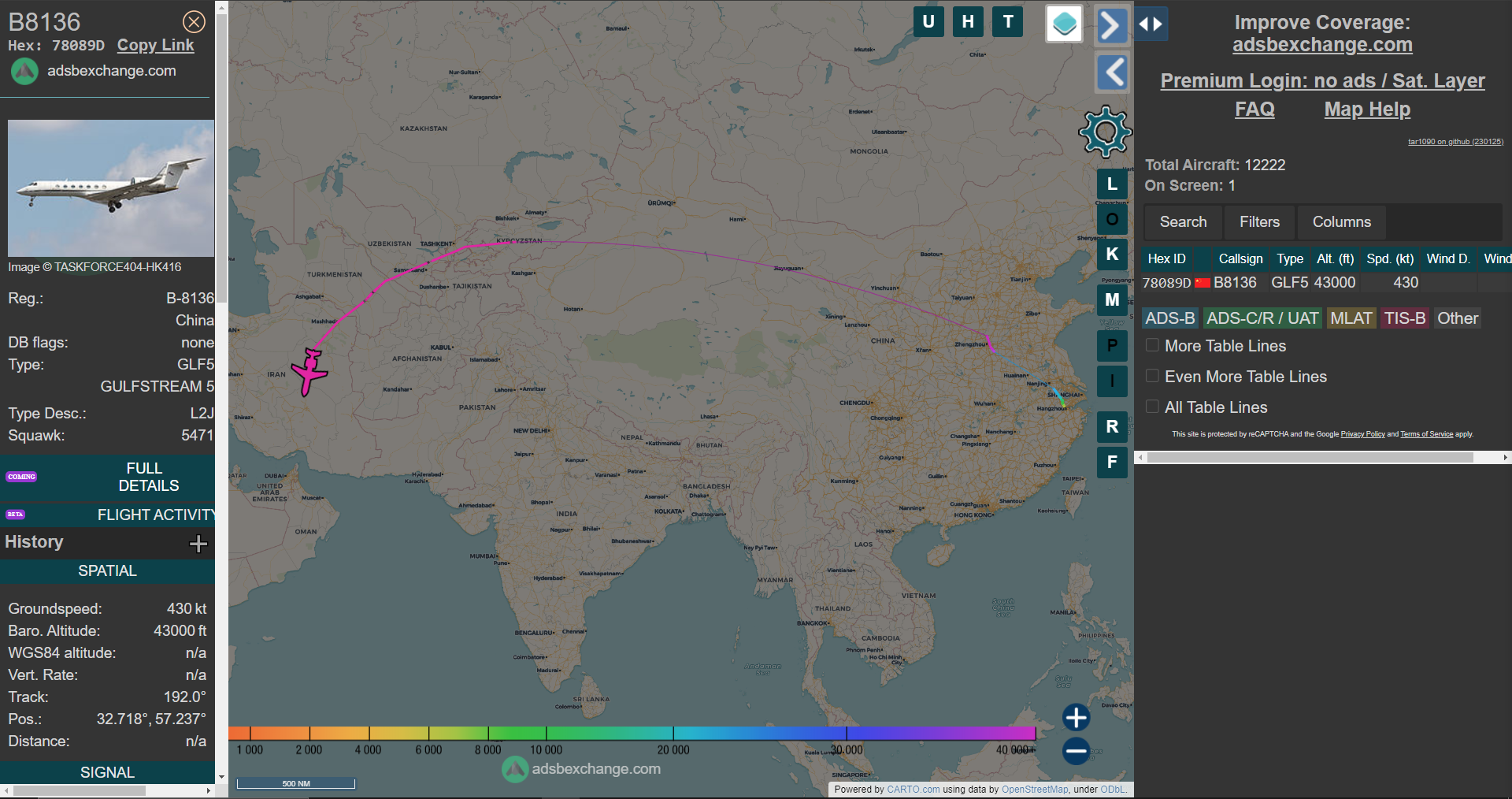
Task: Click the T map toggle button
Action: point(1008,22)
